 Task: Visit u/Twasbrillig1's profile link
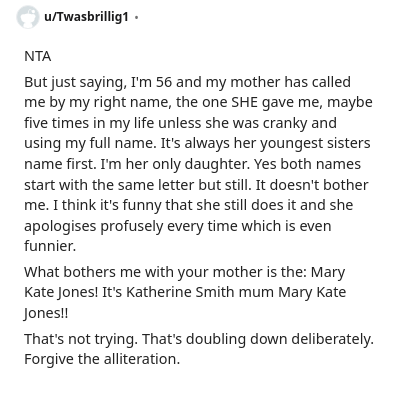(86, 17)
